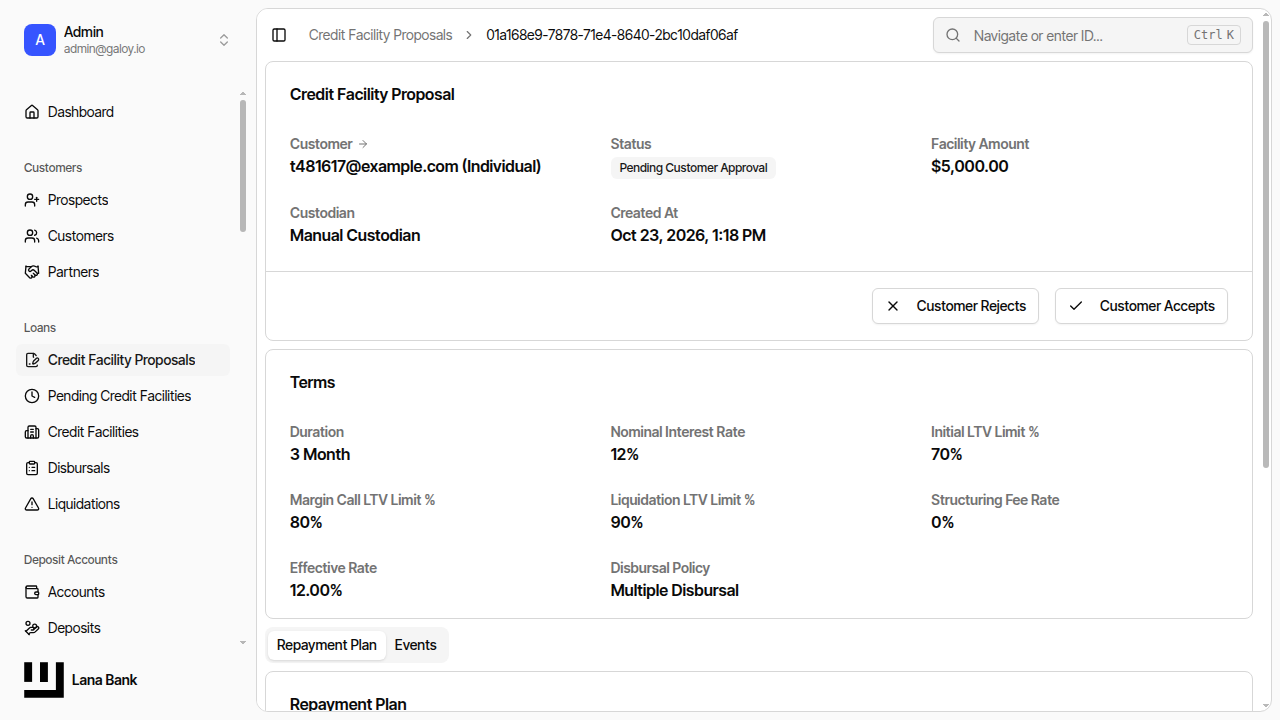The width and height of the screenshot is (1280, 720).
Task: Click the Credit Facility Proposals pencil icon
Action: 32,360
